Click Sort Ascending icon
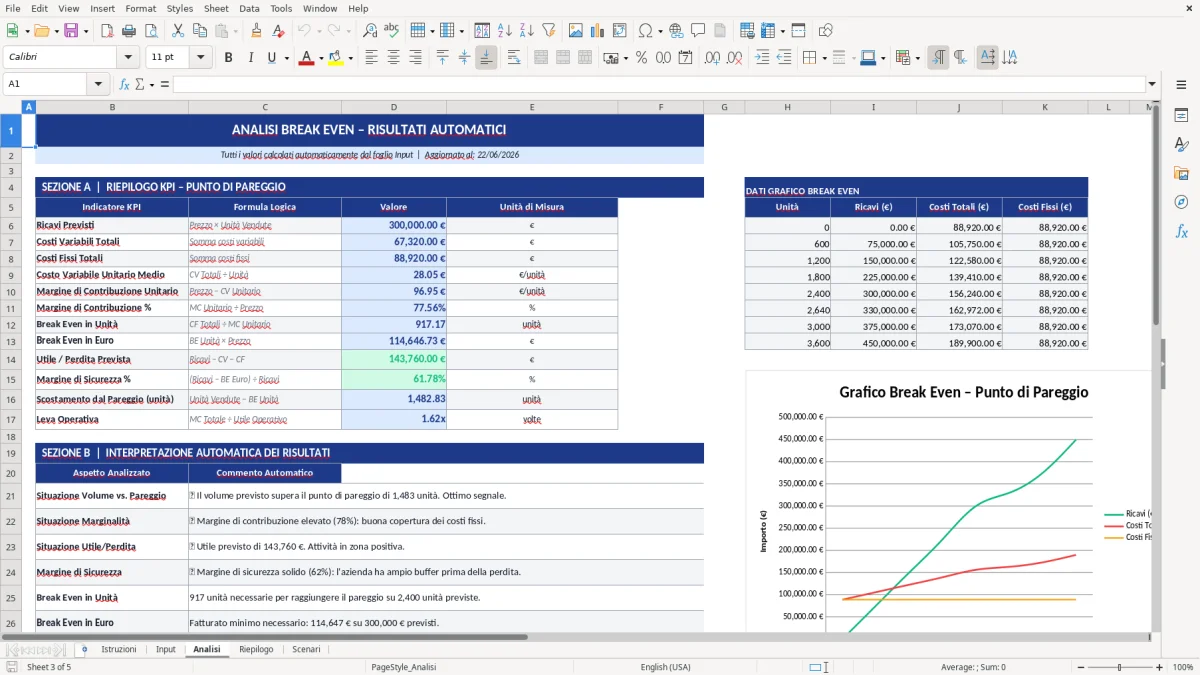This screenshot has height=675, width=1200. (x=504, y=31)
